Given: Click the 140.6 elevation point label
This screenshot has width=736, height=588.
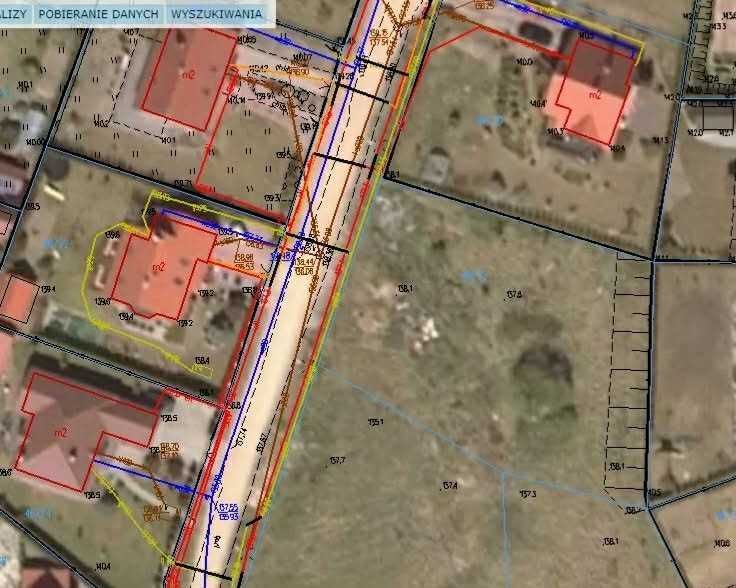Looking at the screenshot, I should (721, 544).
